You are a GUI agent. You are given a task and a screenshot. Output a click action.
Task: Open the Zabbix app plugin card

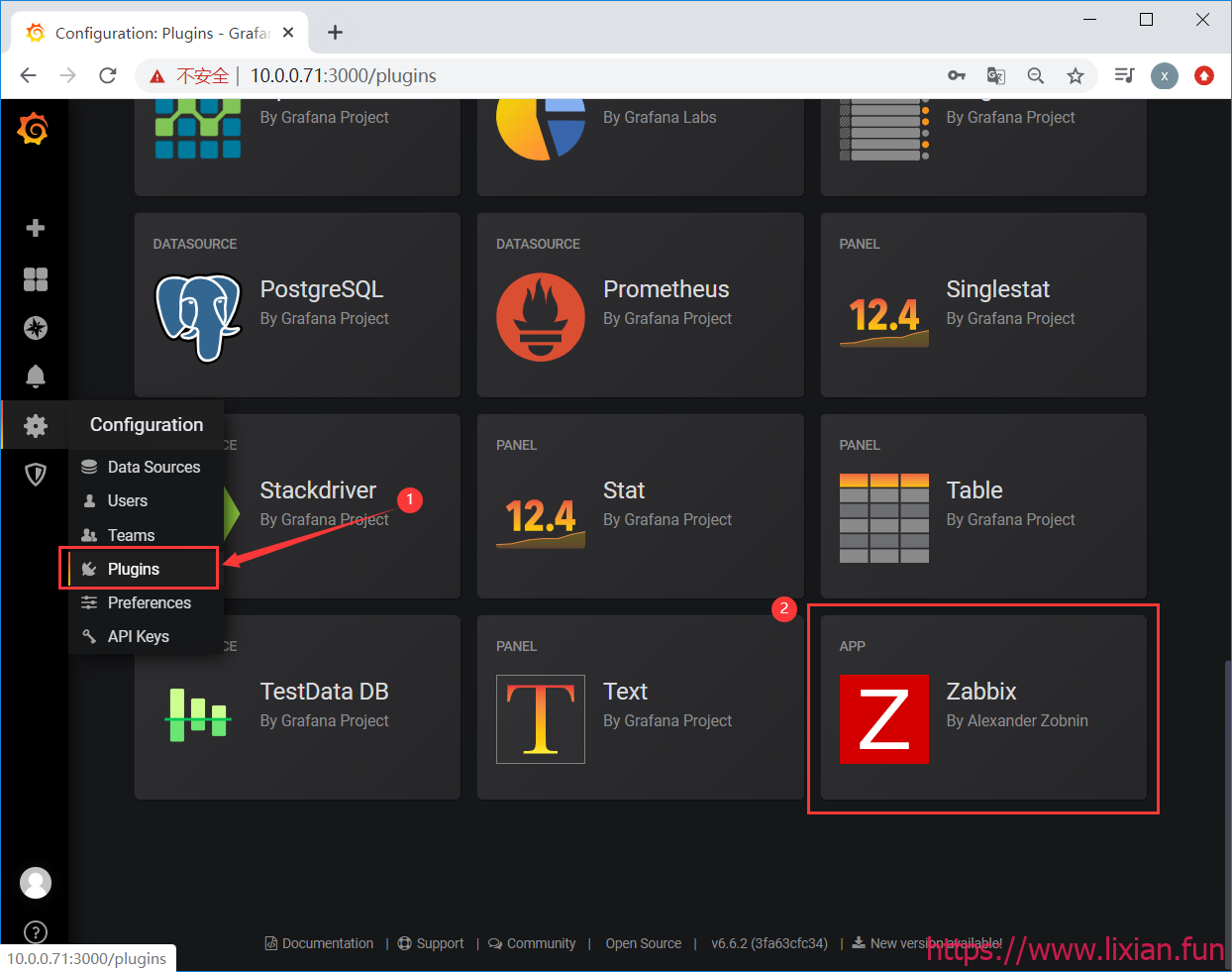coord(983,707)
